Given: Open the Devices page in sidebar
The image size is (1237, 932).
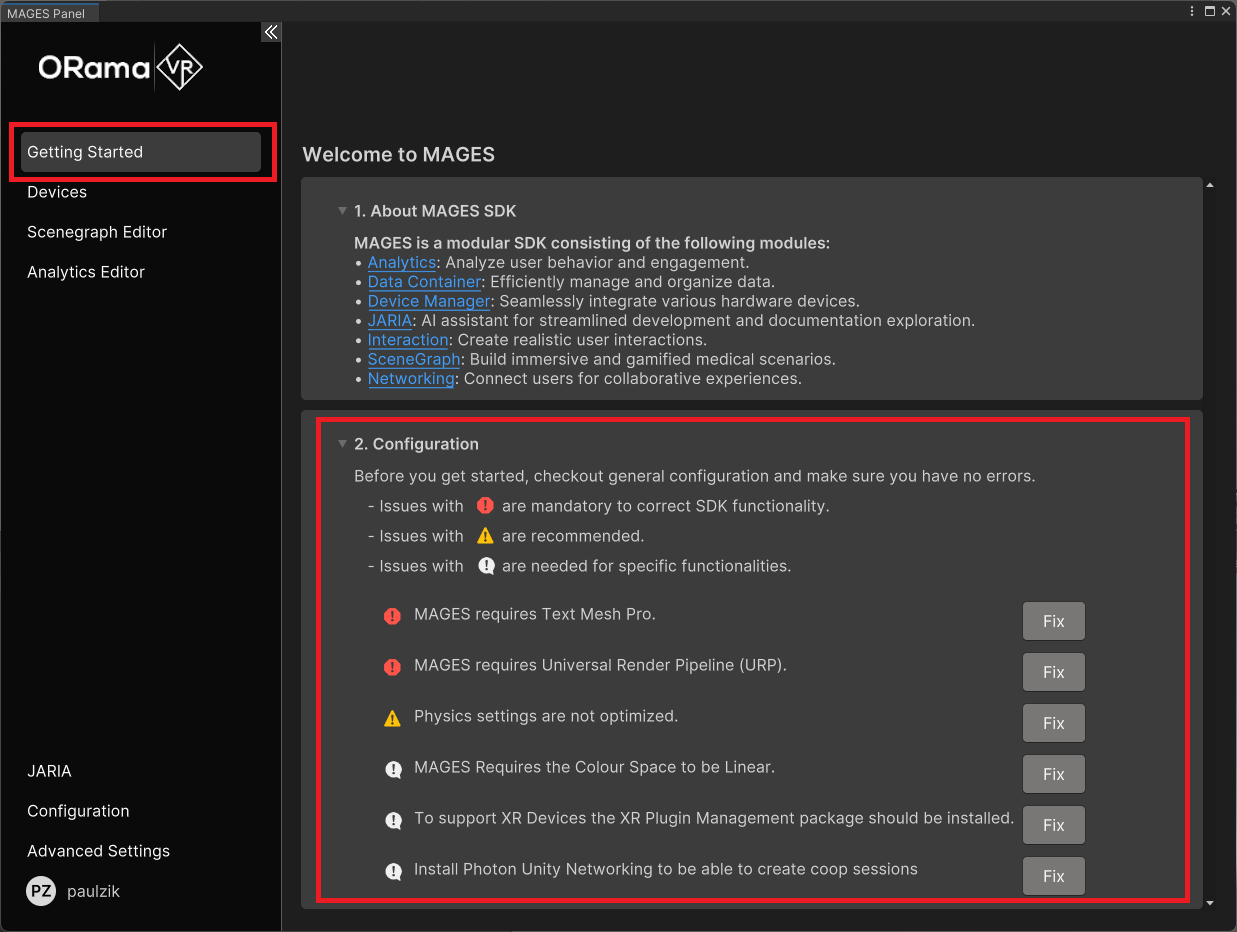Looking at the screenshot, I should 57,192.
